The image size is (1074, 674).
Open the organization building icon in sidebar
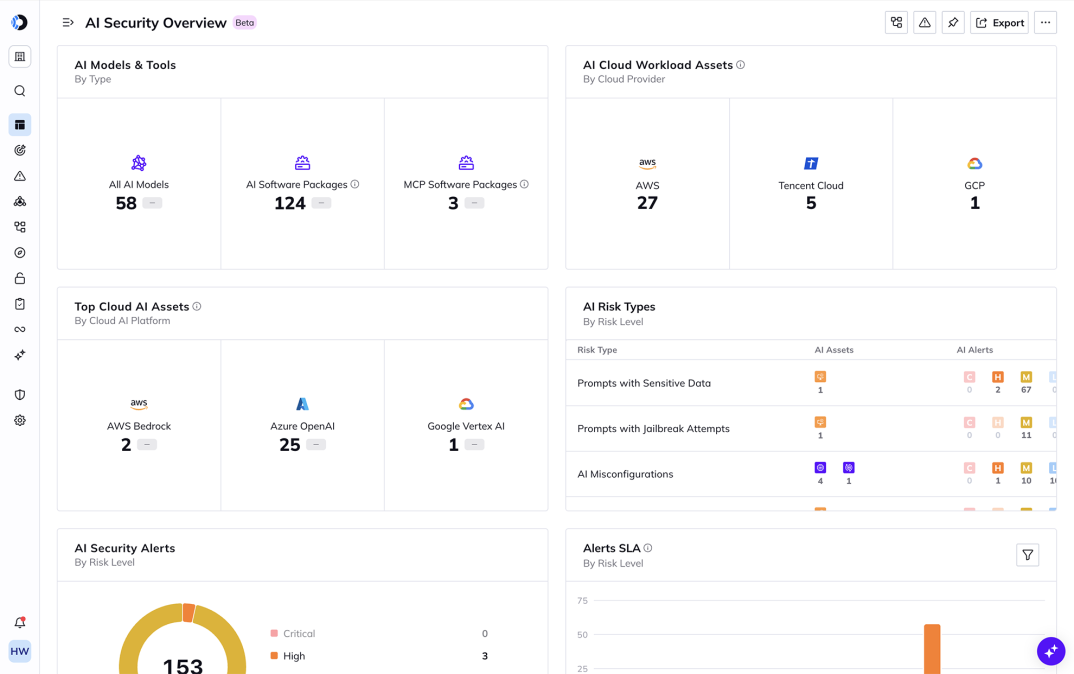tap(20, 57)
